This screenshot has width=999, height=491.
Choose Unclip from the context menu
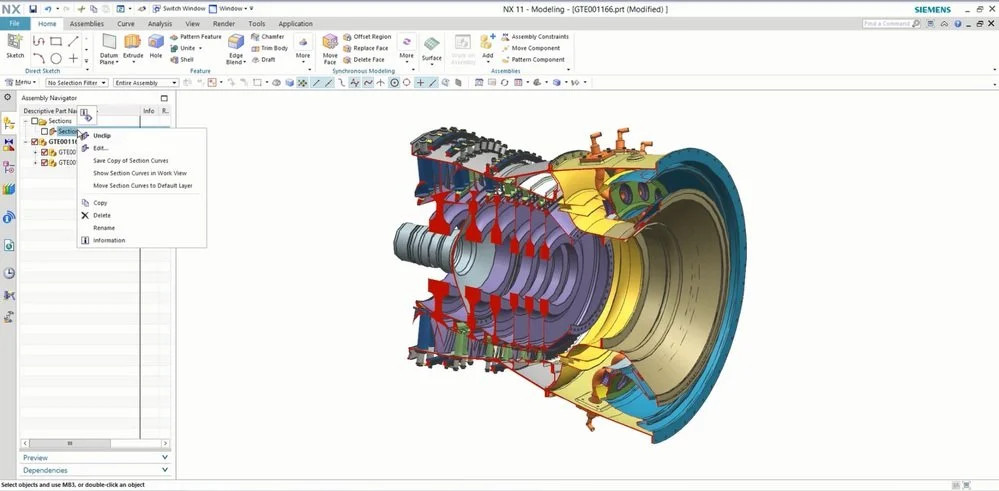coord(102,135)
